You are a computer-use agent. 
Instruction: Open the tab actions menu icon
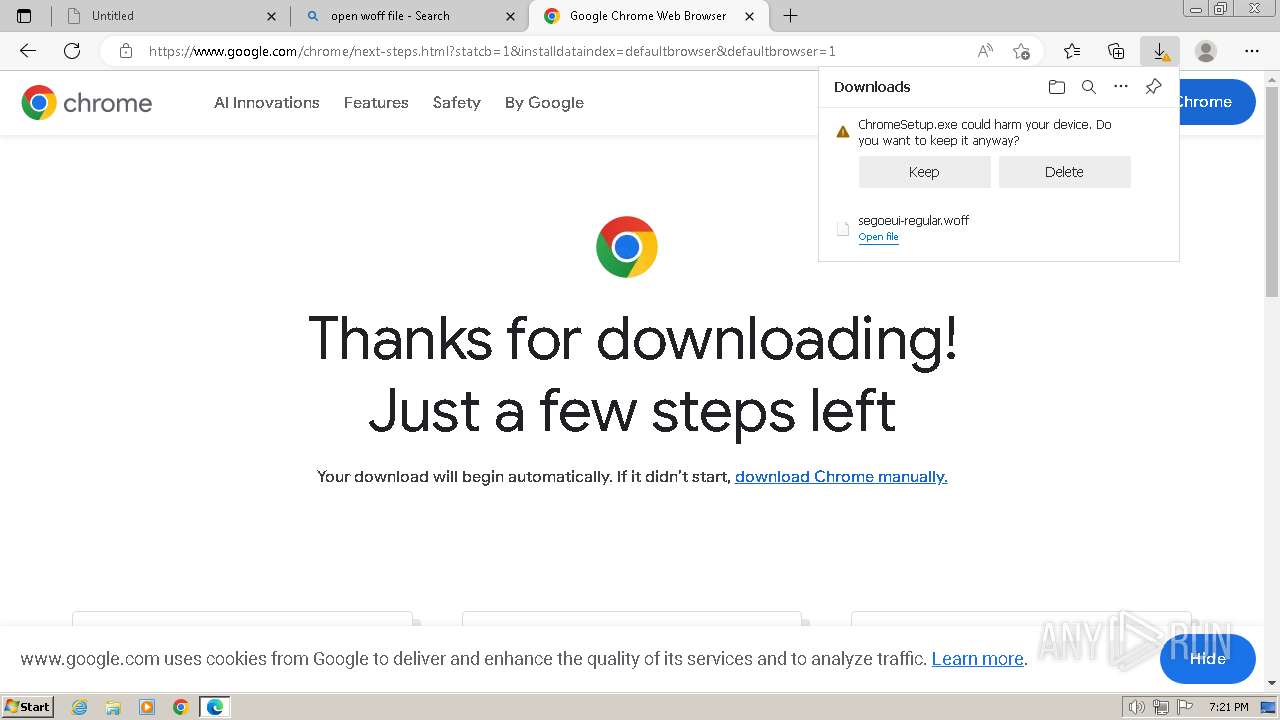24,16
